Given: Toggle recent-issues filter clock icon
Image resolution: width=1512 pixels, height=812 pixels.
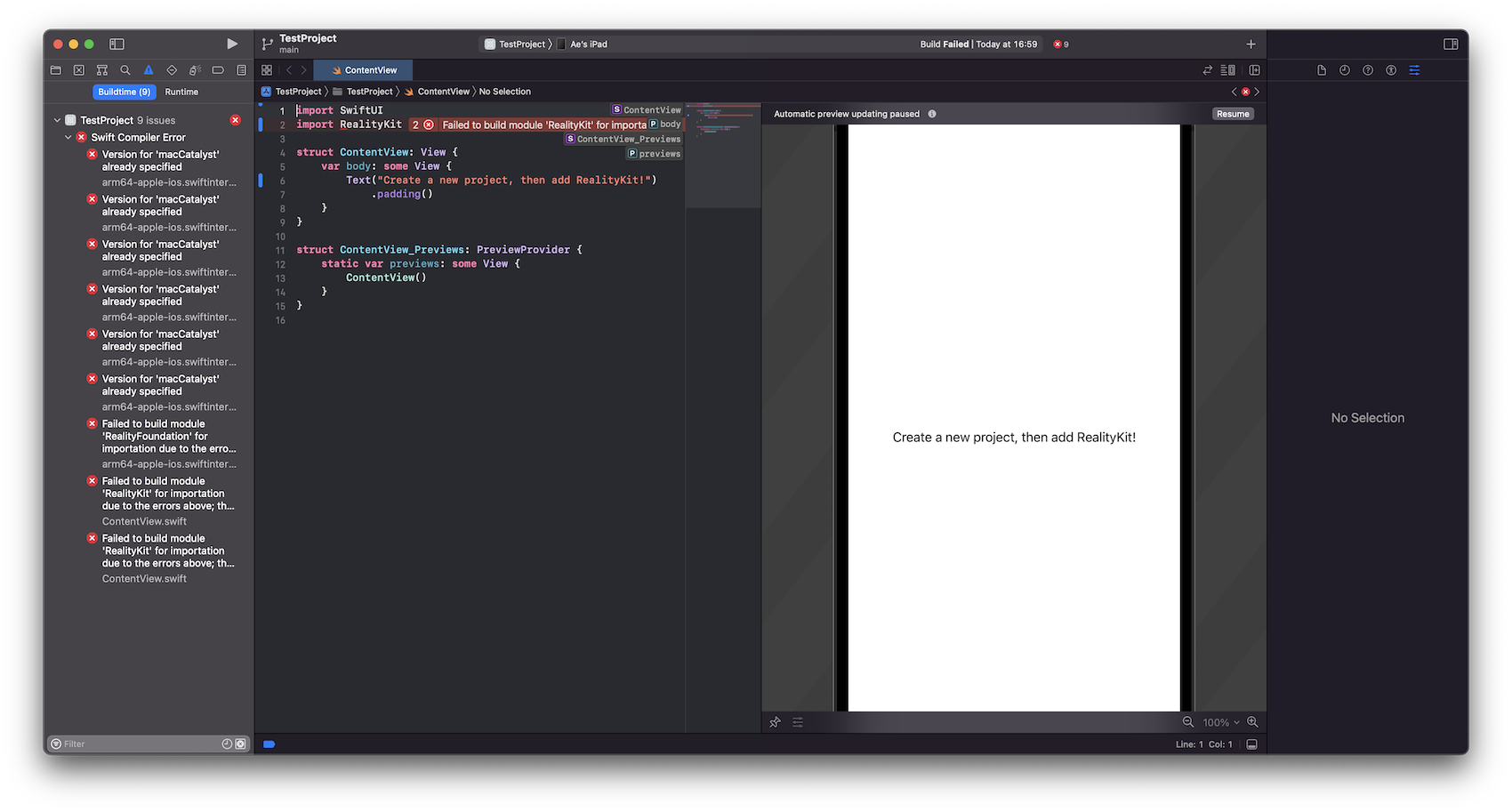Looking at the screenshot, I should pyautogui.click(x=227, y=744).
